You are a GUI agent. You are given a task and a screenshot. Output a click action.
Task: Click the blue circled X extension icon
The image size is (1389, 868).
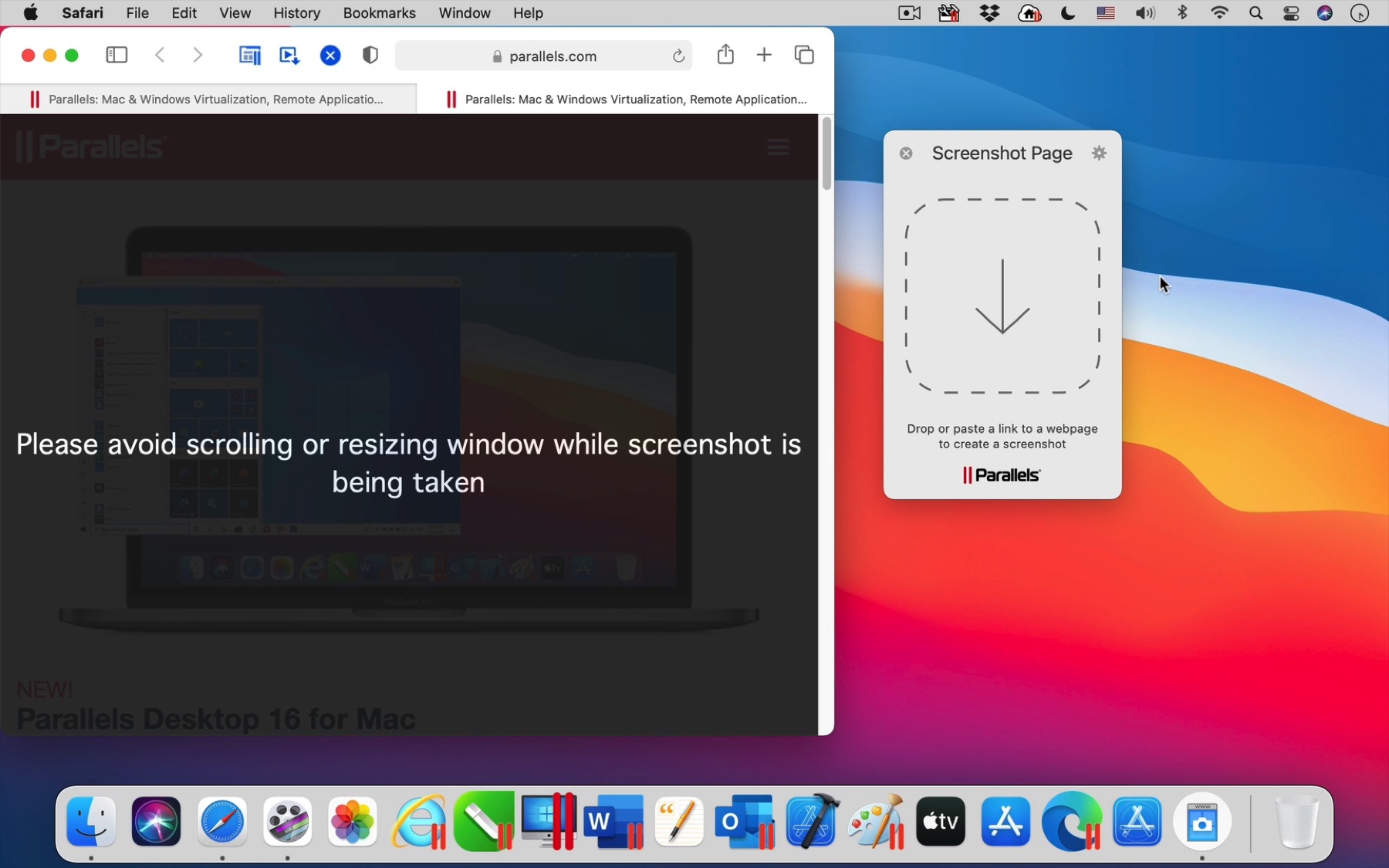point(330,55)
